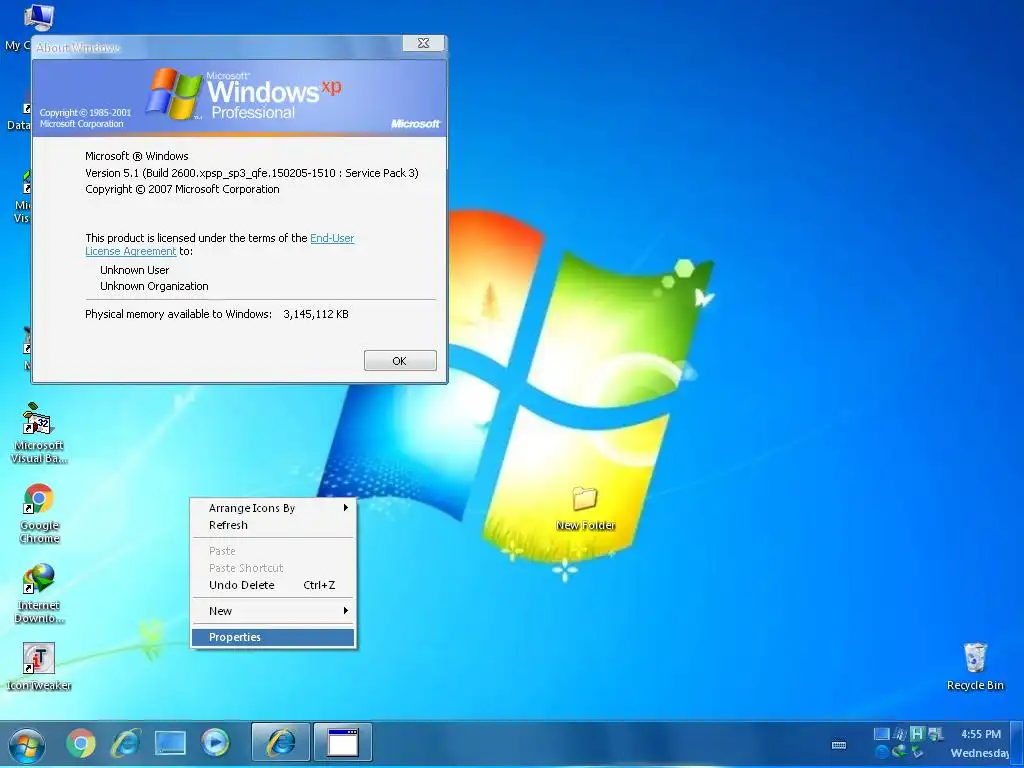
Task: Choose Undo Delete from the context menu
Action: click(273, 585)
